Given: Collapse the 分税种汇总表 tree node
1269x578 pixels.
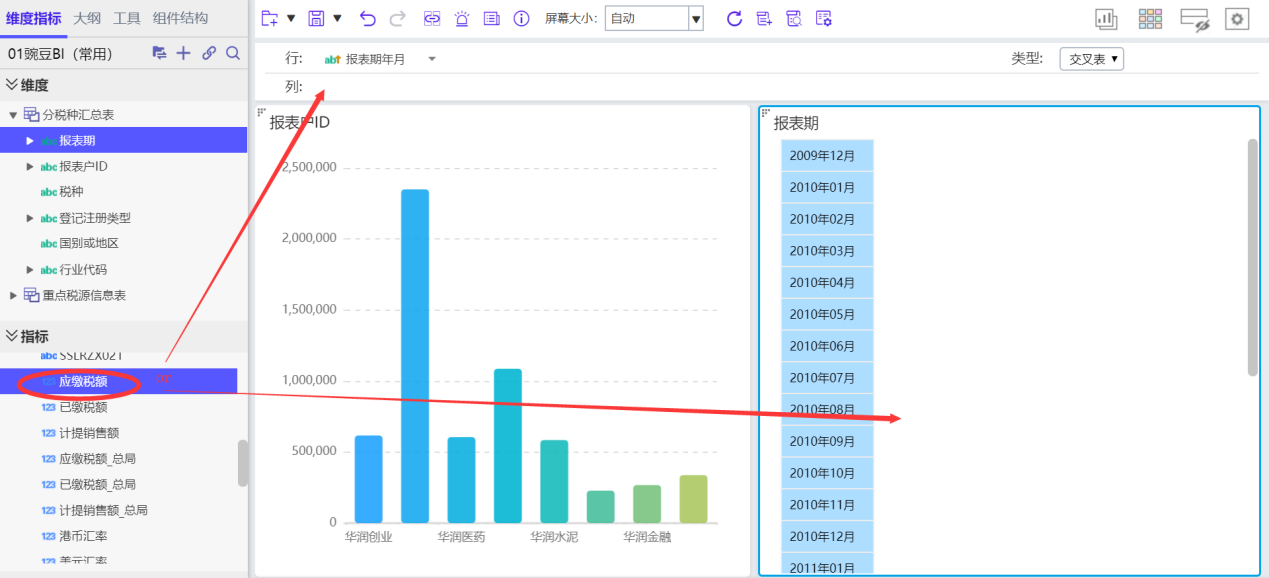Looking at the screenshot, I should tap(13, 115).
